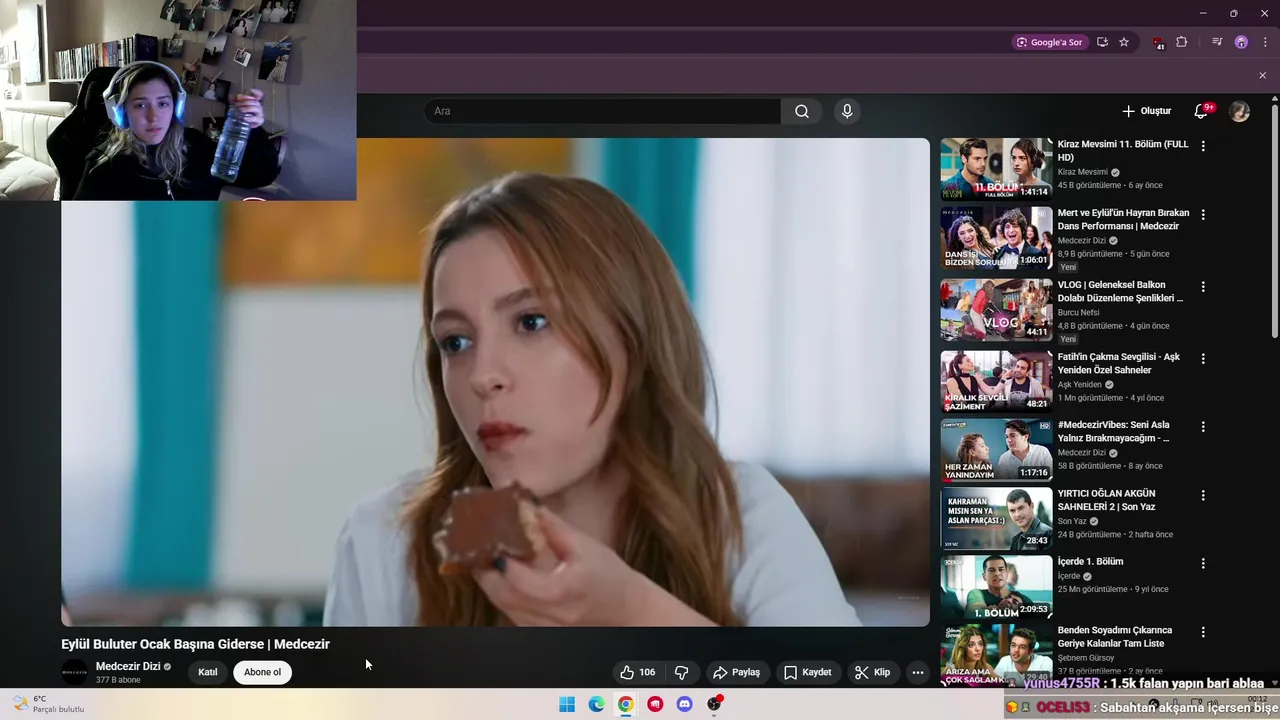Click the YouTube search magnifier button
This screenshot has width=1280, height=720.
(x=801, y=111)
